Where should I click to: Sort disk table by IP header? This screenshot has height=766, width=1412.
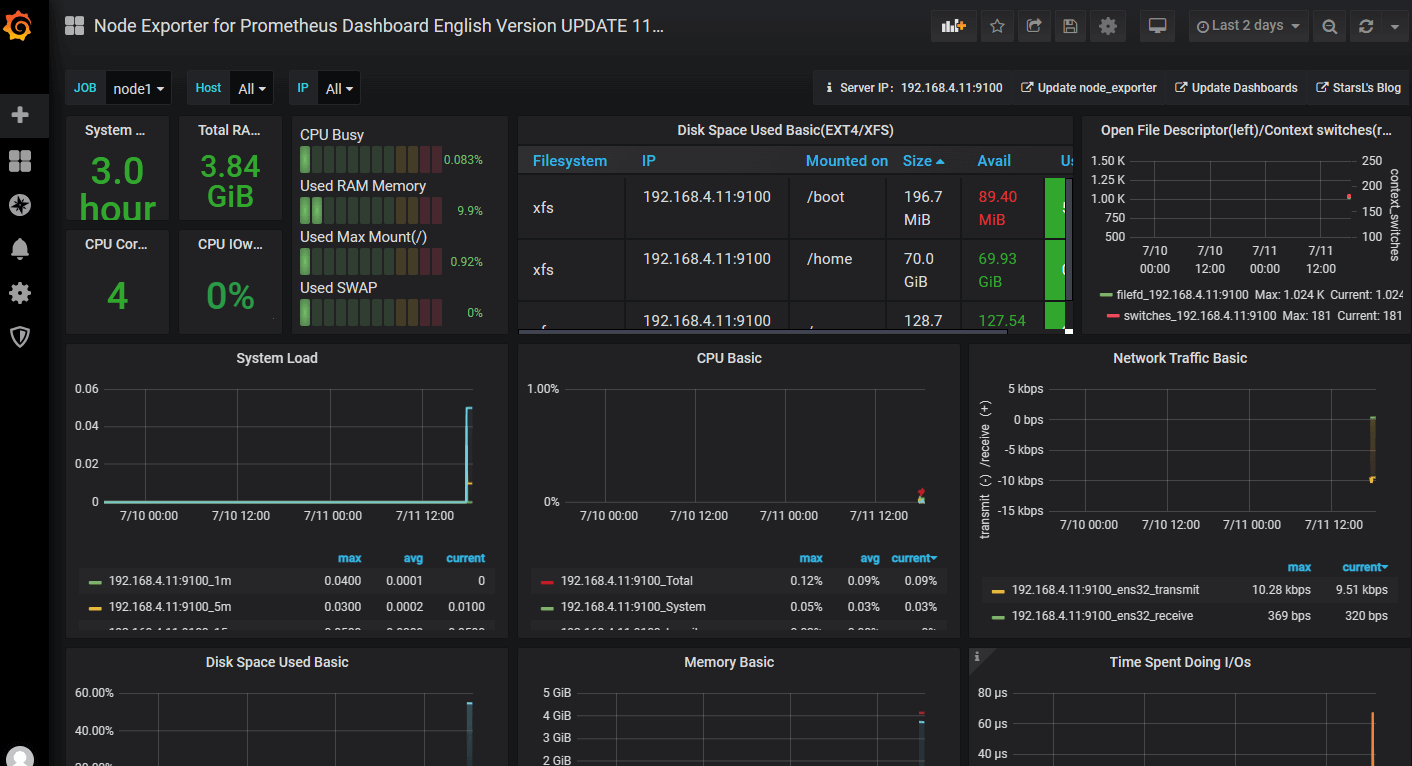649,161
